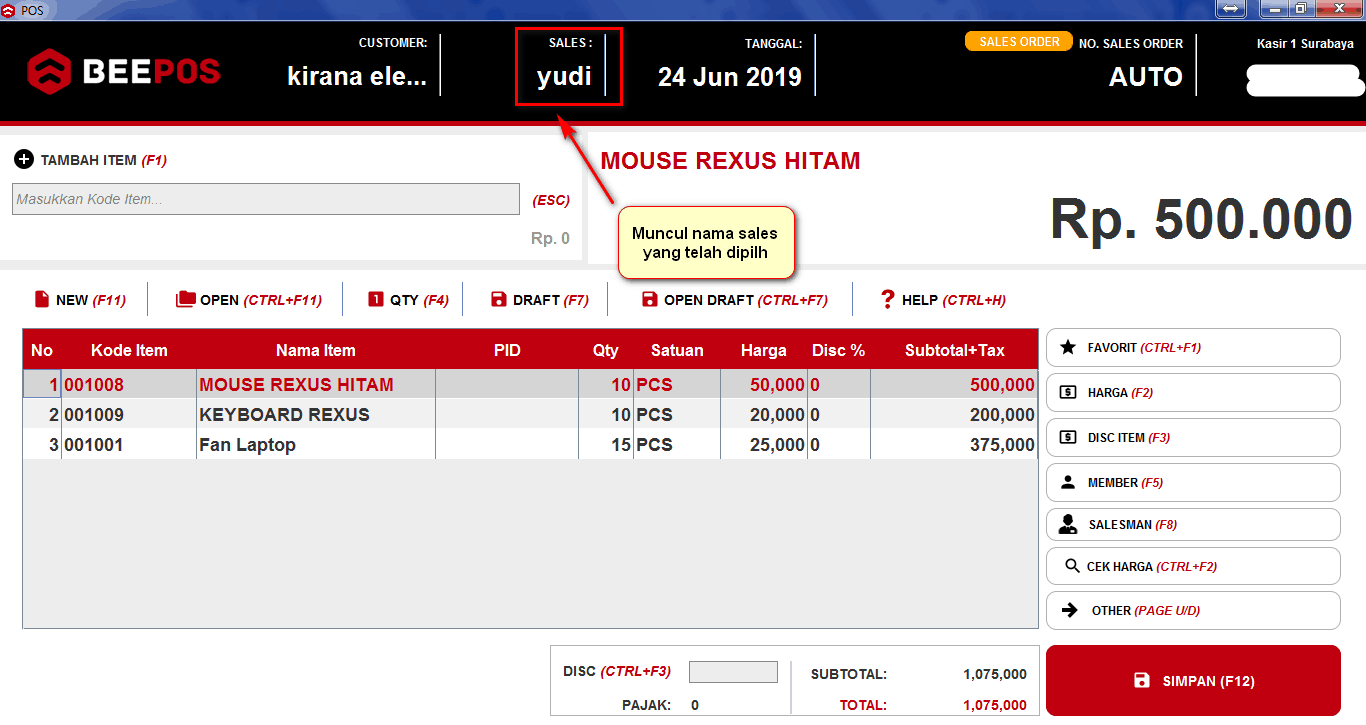Click the PID column header
The image size is (1366, 725).
[x=507, y=350]
